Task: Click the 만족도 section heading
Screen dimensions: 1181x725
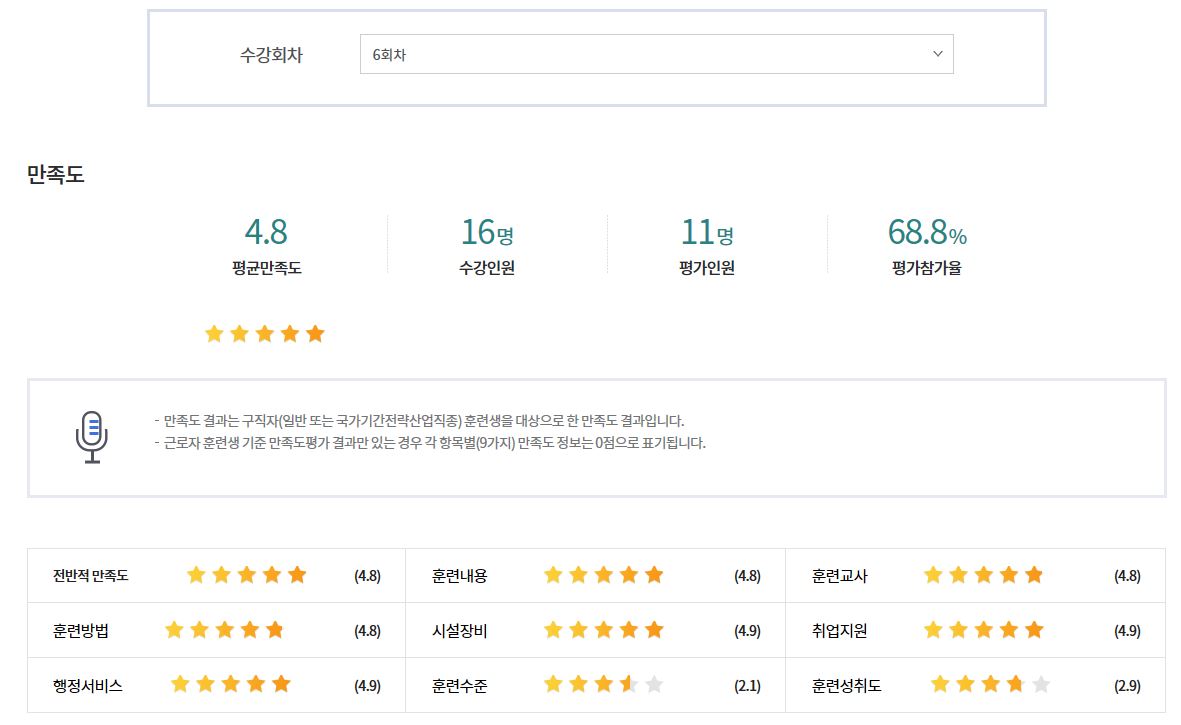Action: (x=56, y=175)
